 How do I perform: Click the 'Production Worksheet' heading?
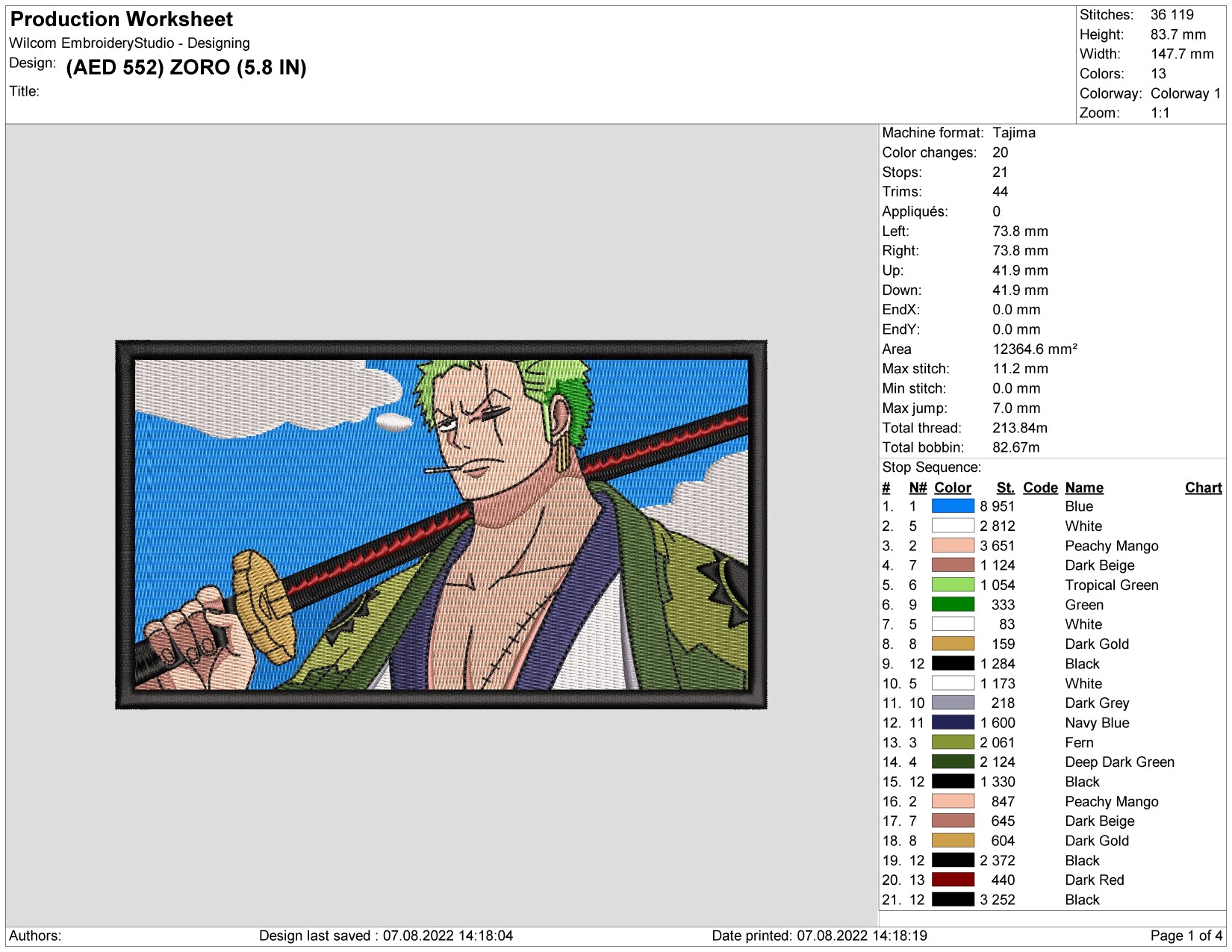click(122, 19)
